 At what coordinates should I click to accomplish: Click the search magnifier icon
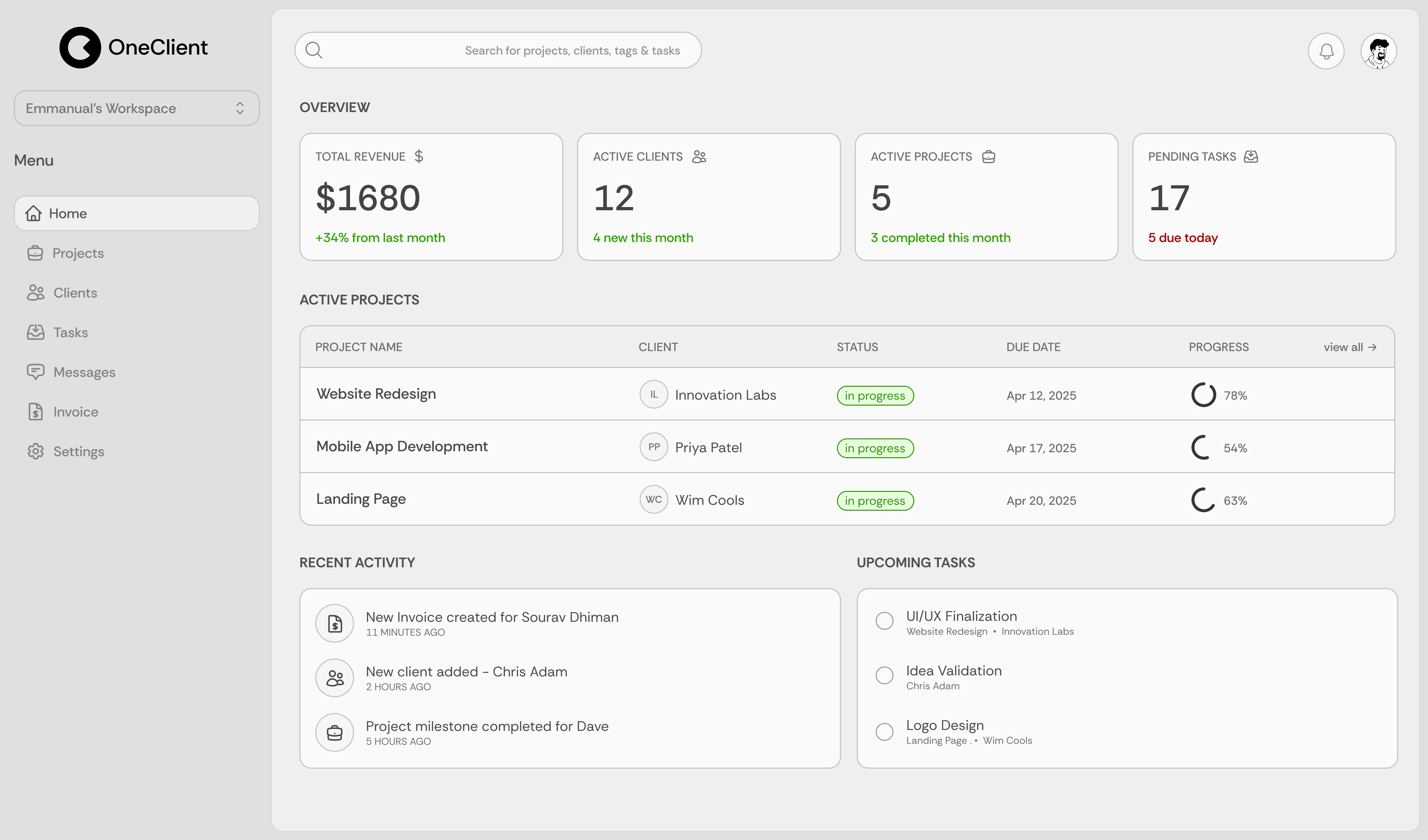[x=314, y=50]
